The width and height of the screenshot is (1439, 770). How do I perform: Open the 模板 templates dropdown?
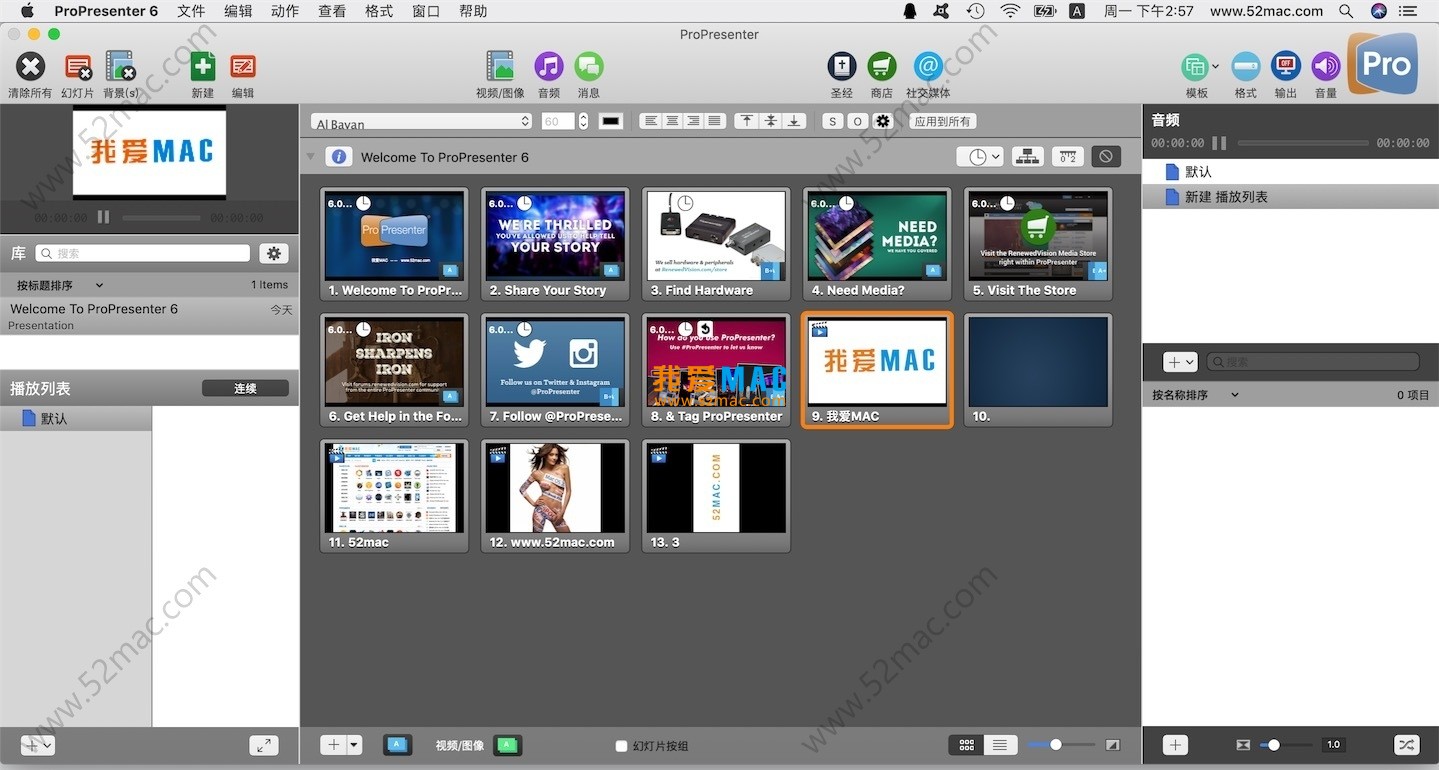(1199, 67)
